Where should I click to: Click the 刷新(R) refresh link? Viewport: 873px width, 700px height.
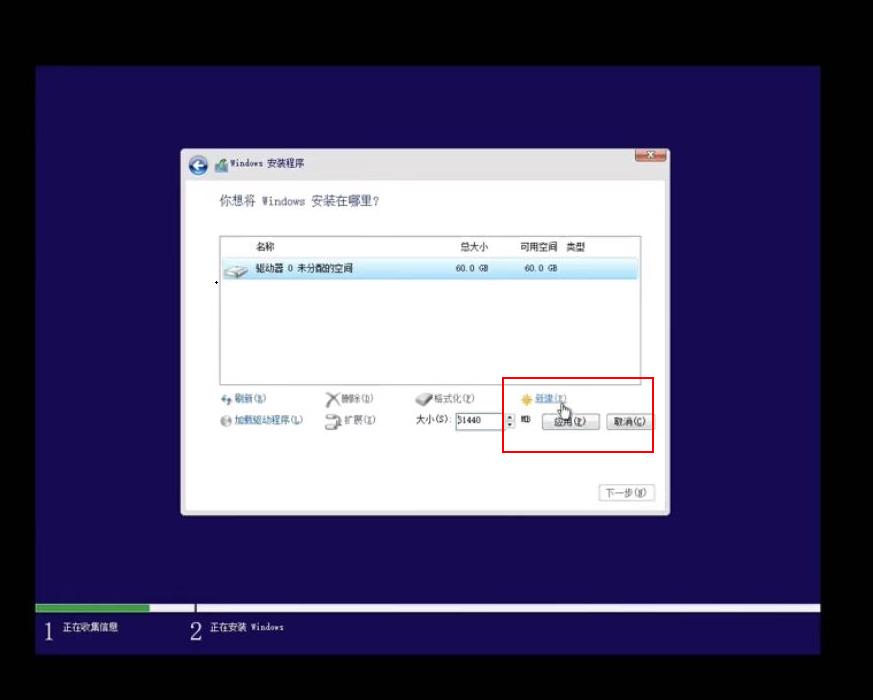[x=250, y=398]
